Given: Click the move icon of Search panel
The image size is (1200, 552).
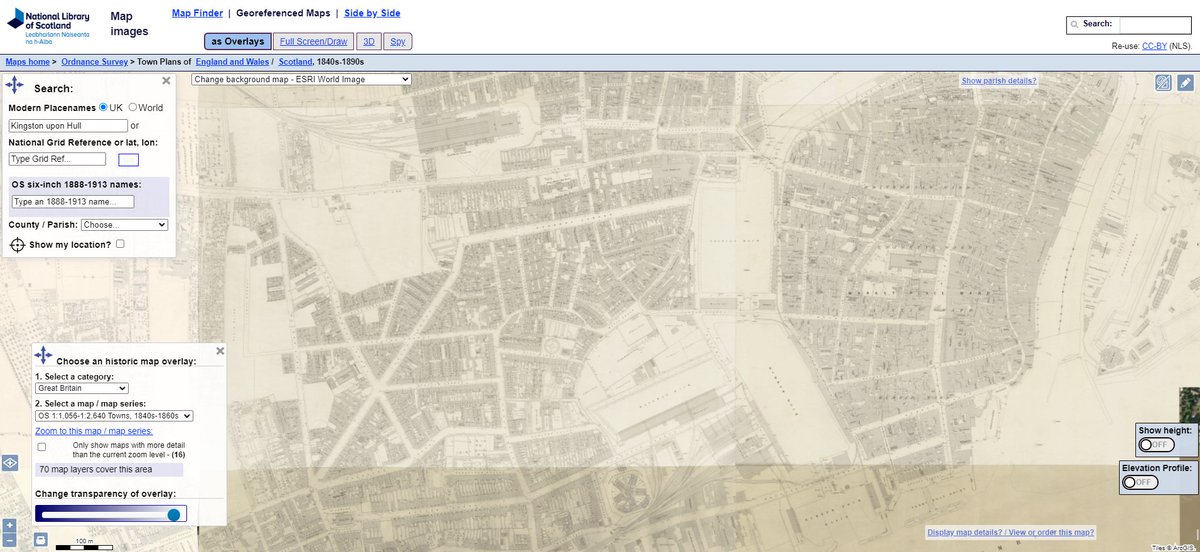Looking at the screenshot, I should pyautogui.click(x=15, y=87).
